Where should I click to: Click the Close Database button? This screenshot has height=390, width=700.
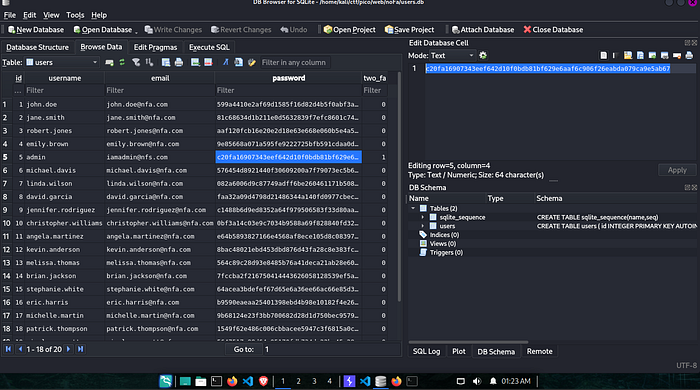coord(553,30)
